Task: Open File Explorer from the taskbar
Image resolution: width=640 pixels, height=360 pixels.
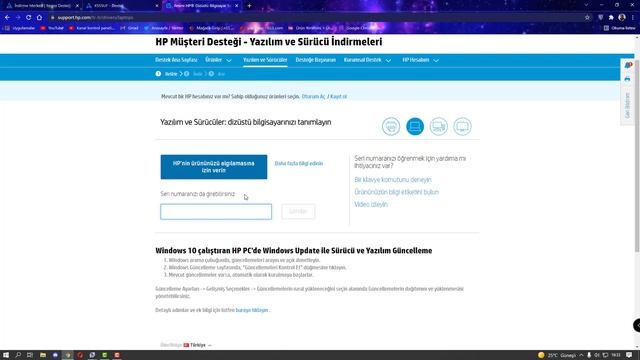Action: (x=43, y=355)
